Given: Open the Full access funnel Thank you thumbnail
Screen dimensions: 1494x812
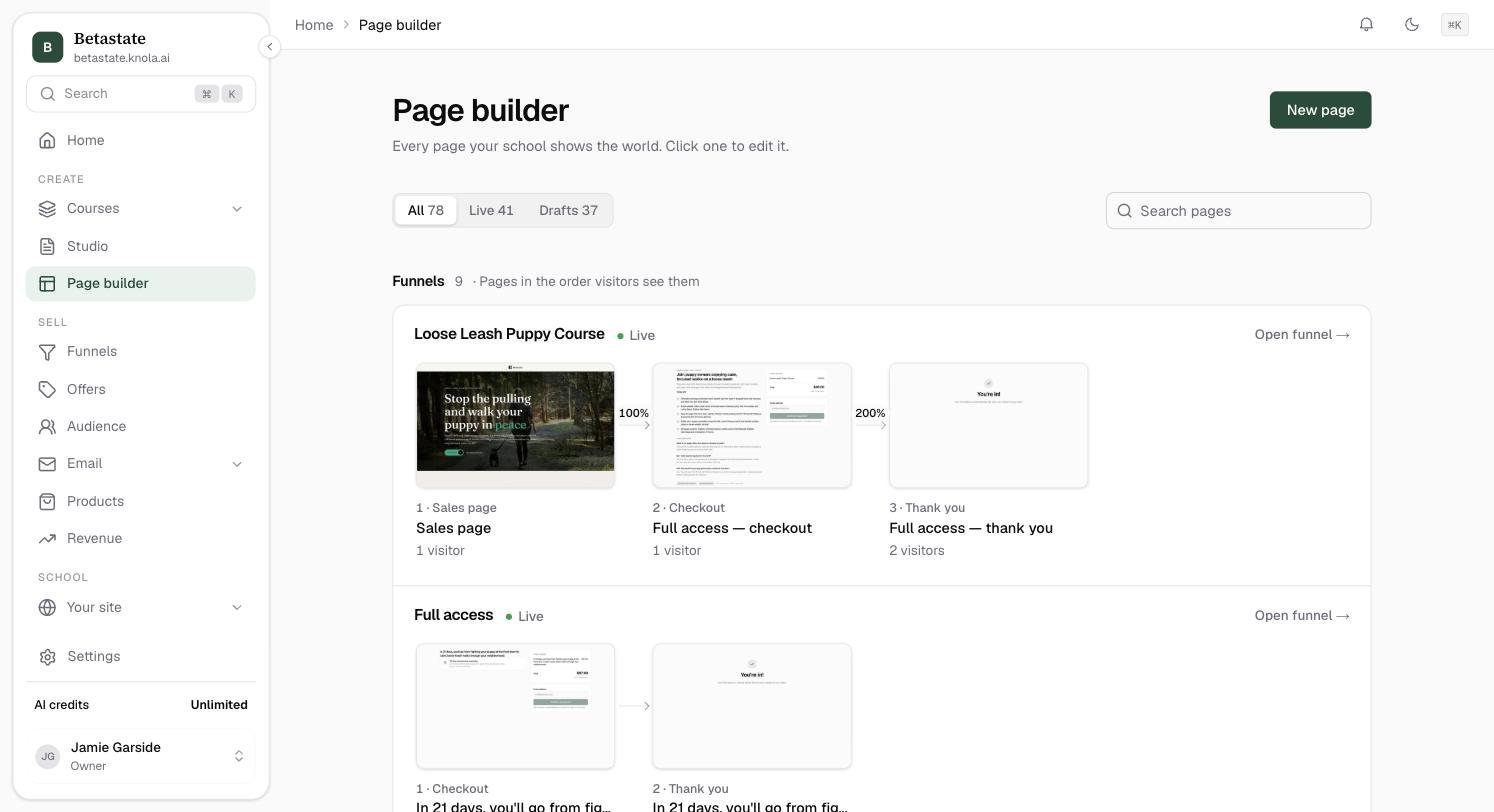Looking at the screenshot, I should click(x=752, y=707).
